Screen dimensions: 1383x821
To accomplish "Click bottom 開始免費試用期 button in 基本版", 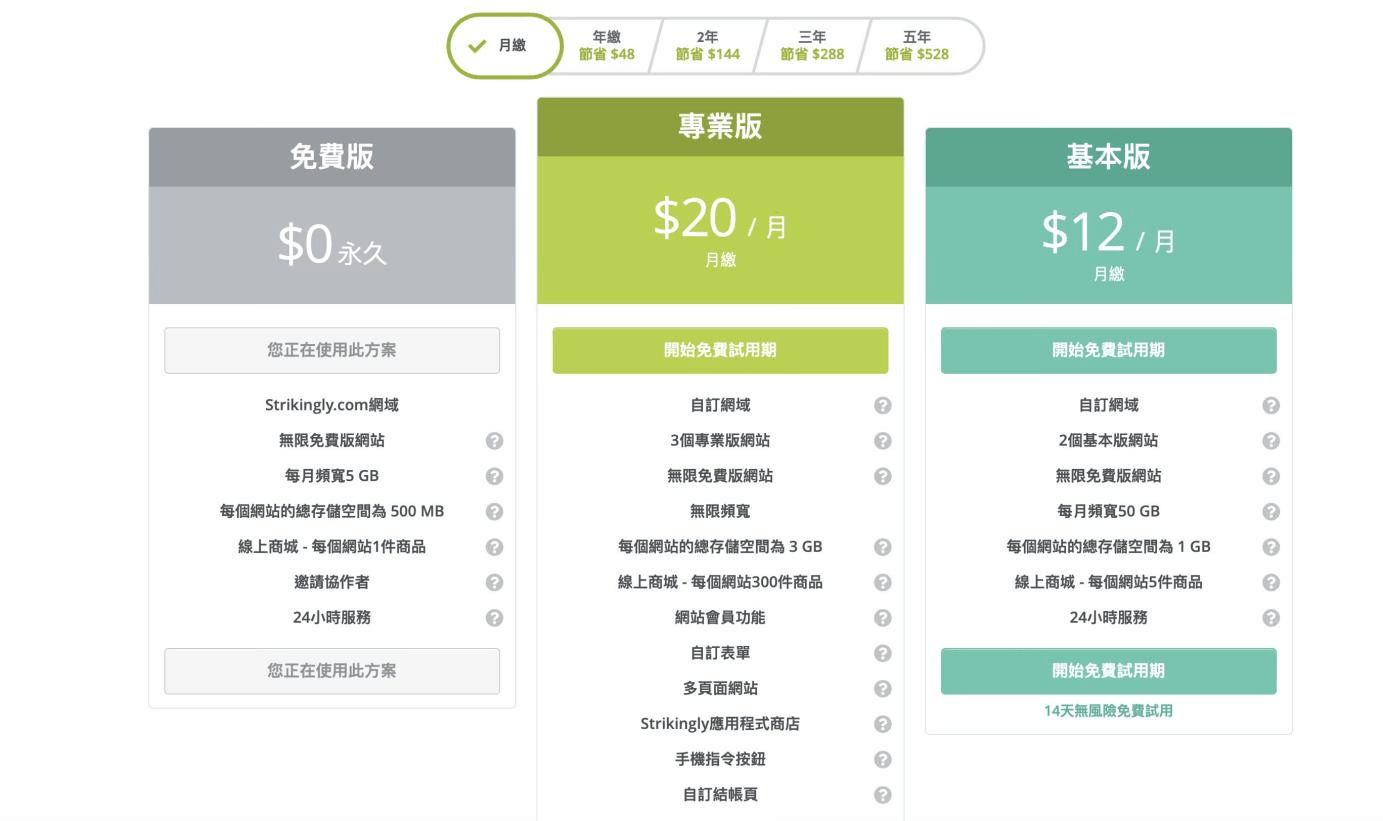I will (1108, 671).
